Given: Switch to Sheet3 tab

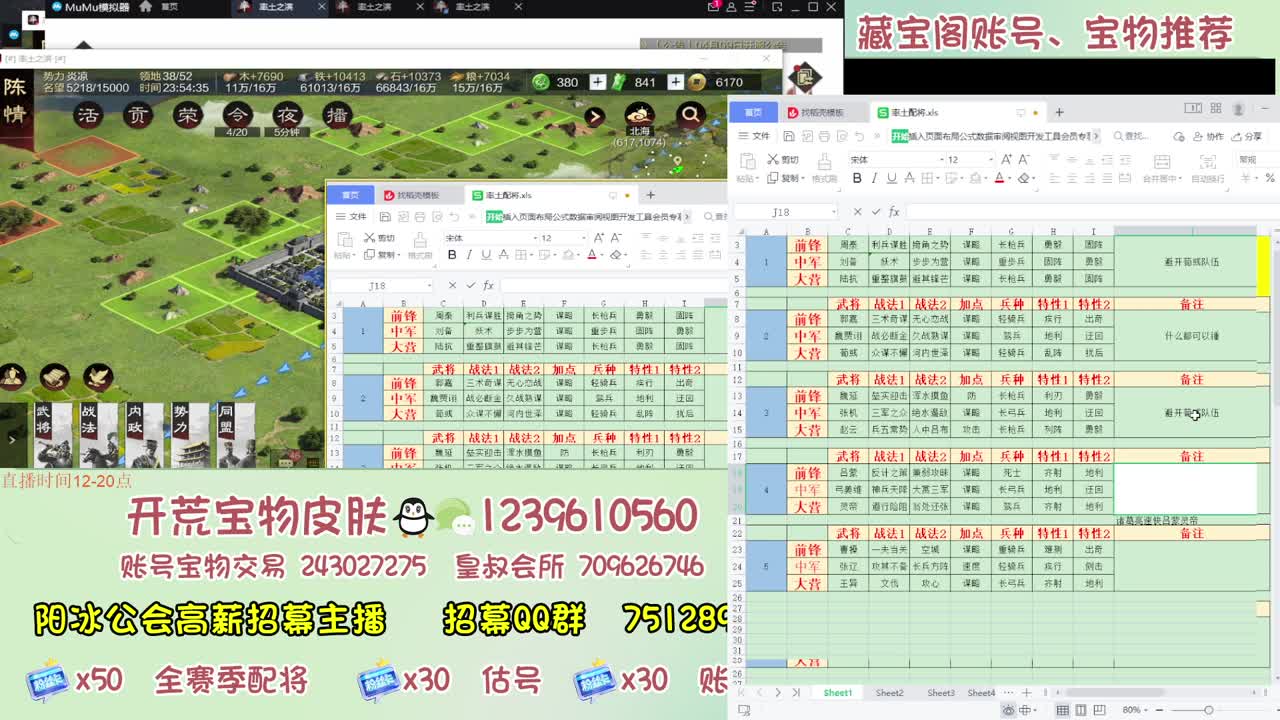Looking at the screenshot, I should click(940, 693).
